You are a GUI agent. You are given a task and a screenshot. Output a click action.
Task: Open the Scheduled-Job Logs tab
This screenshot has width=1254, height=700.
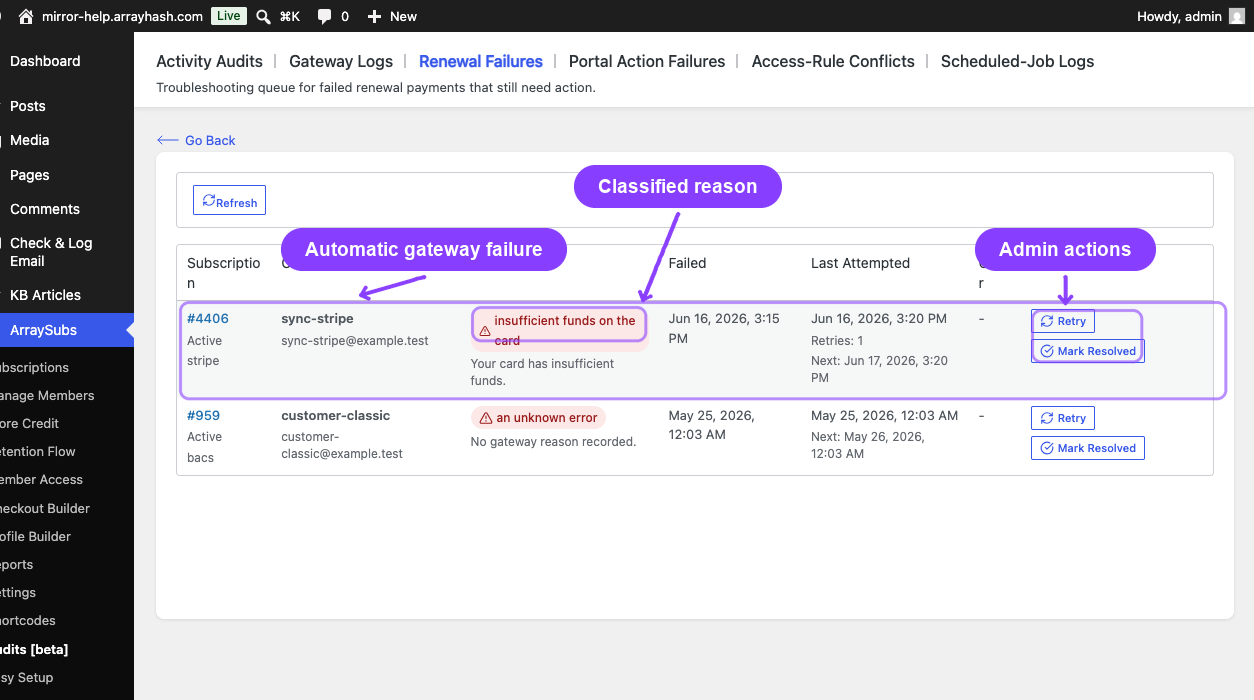coord(1017,61)
